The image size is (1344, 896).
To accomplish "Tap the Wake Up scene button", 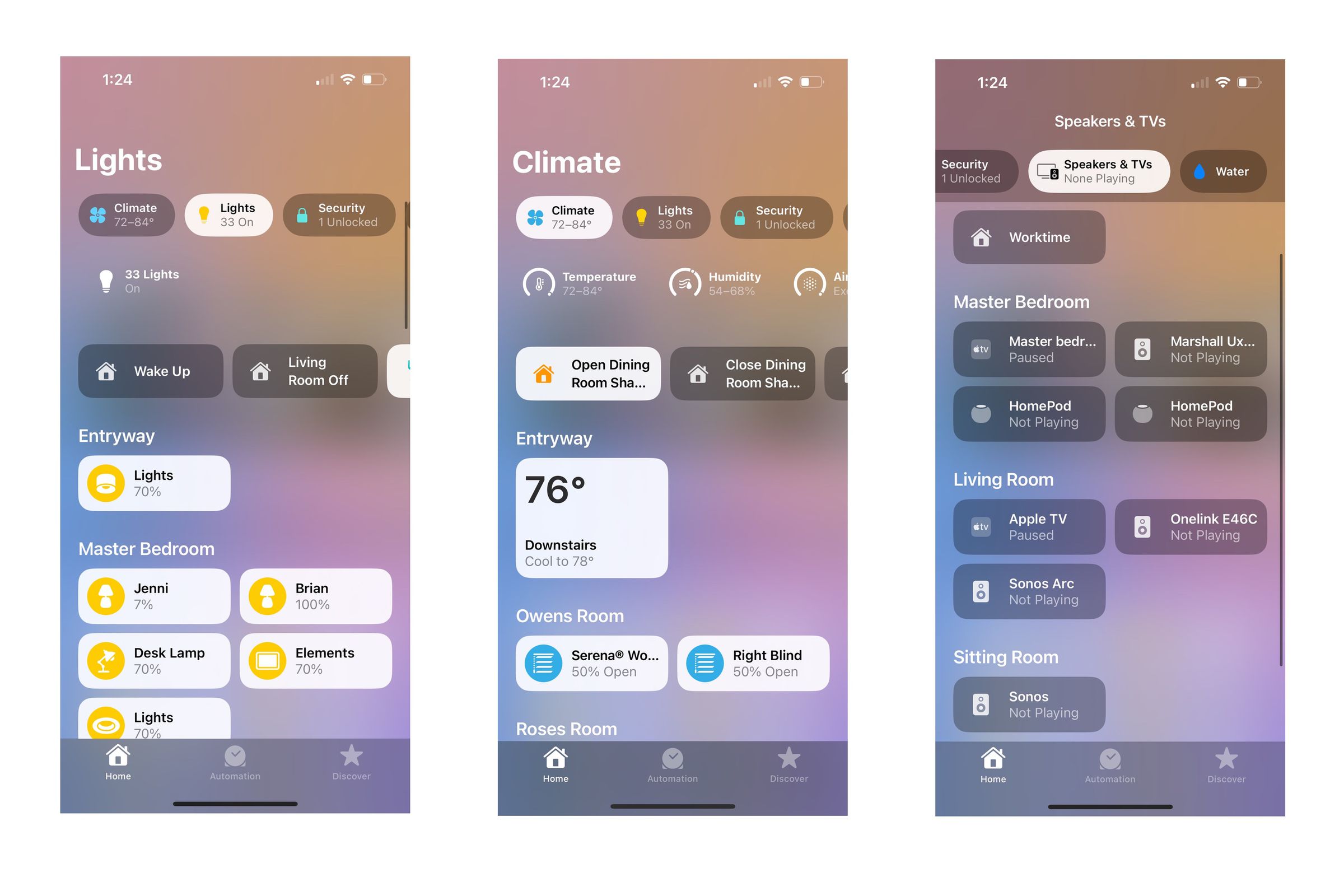I will 154,372.
